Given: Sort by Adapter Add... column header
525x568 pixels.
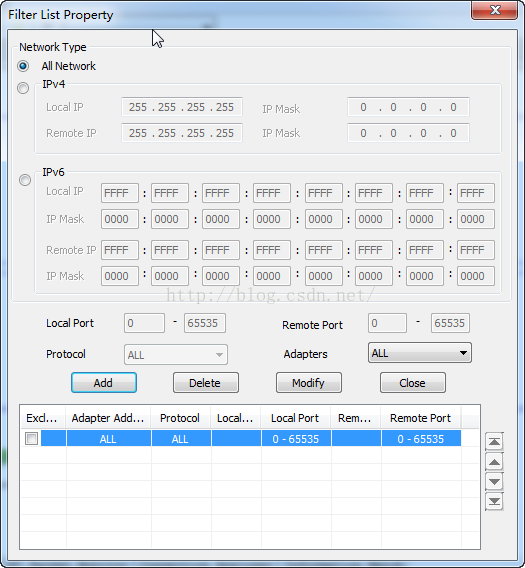Looking at the screenshot, I should [x=108, y=418].
